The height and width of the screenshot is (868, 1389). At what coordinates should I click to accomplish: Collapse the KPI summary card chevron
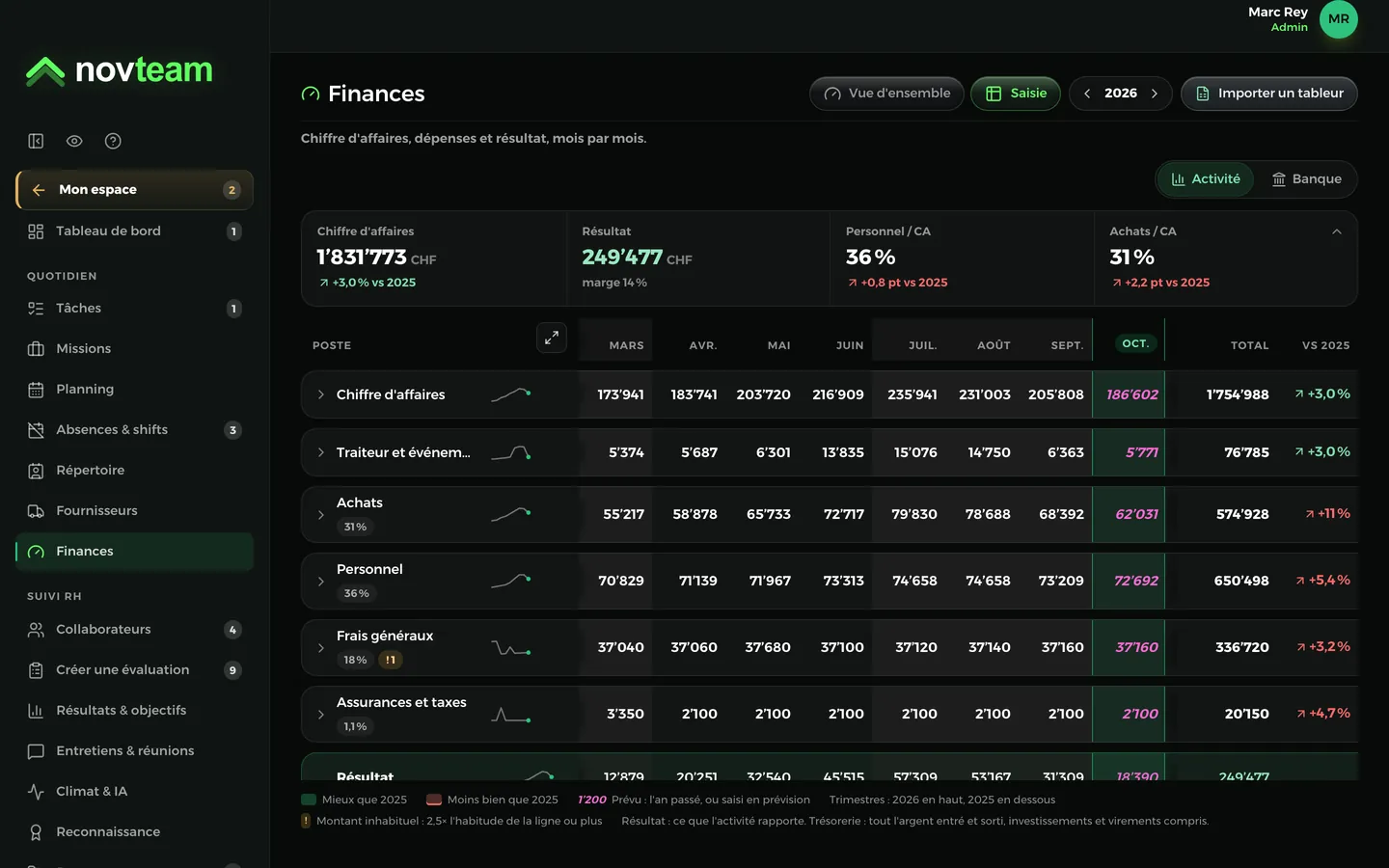(1337, 231)
